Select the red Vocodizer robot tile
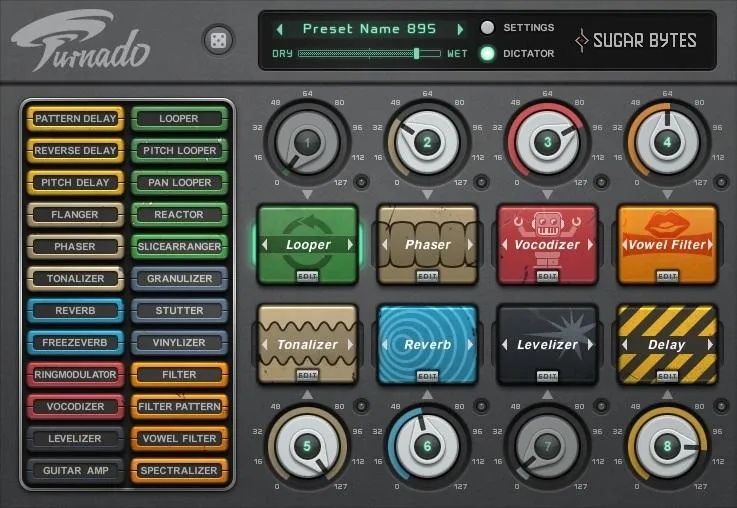 click(x=548, y=244)
